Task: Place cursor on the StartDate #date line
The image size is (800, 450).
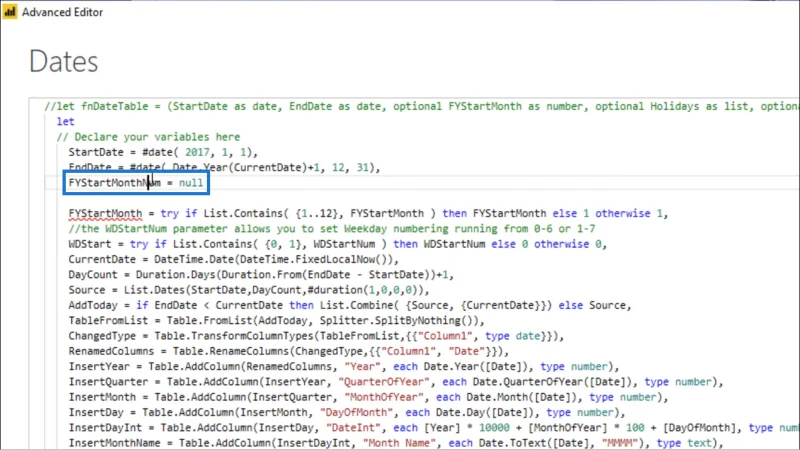Action: 163,152
